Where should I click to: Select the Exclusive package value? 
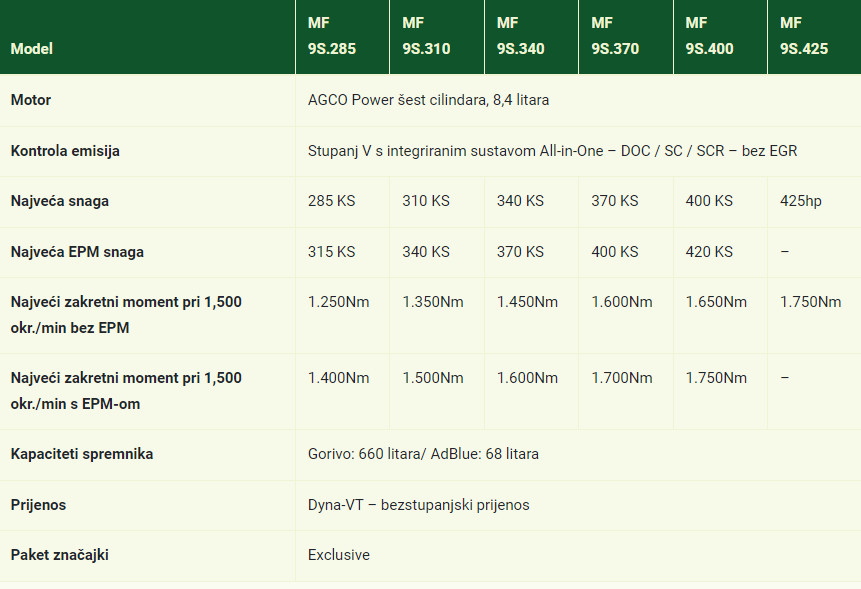338,555
